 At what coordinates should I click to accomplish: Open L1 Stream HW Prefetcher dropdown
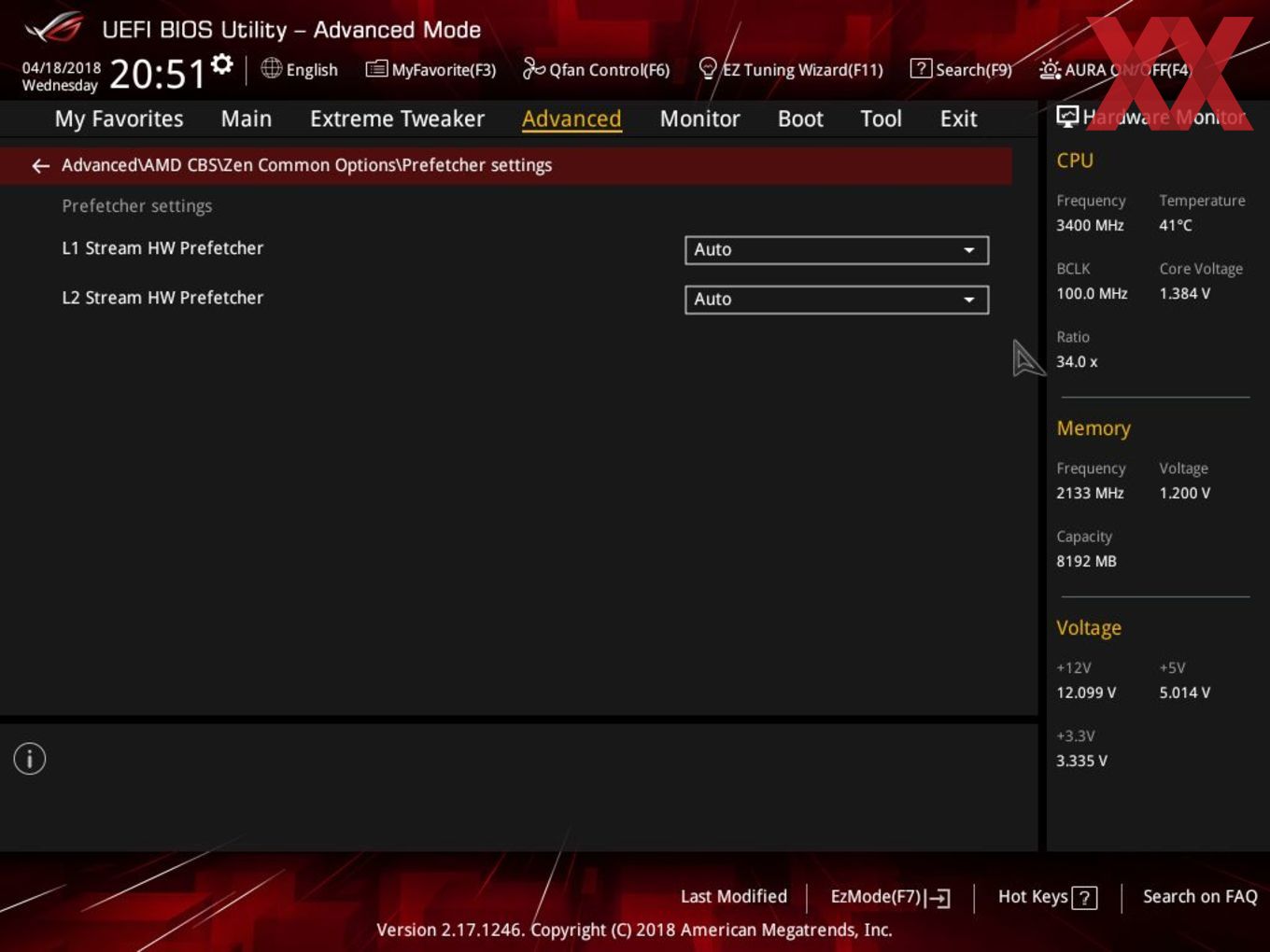837,250
